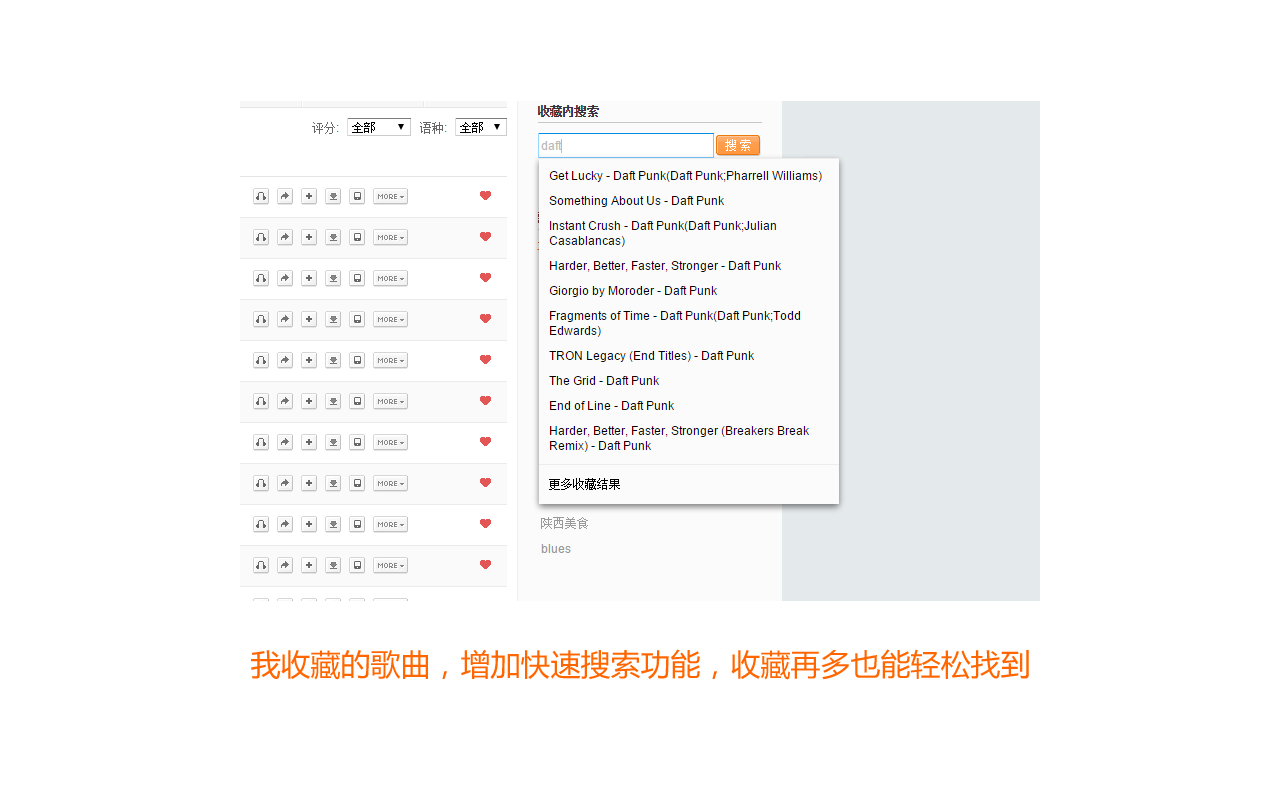Open the 评分 rating filter dropdown
1280x800 pixels.
coord(379,127)
